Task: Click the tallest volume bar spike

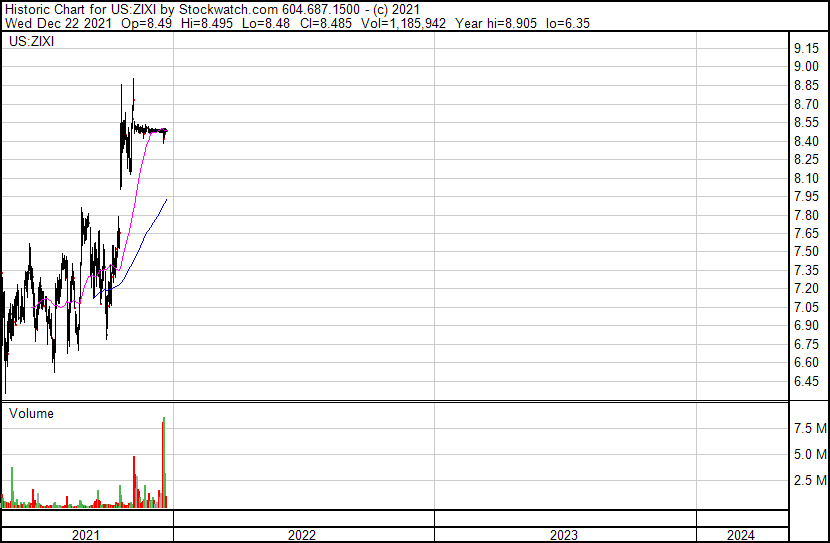Action: pyautogui.click(x=163, y=460)
